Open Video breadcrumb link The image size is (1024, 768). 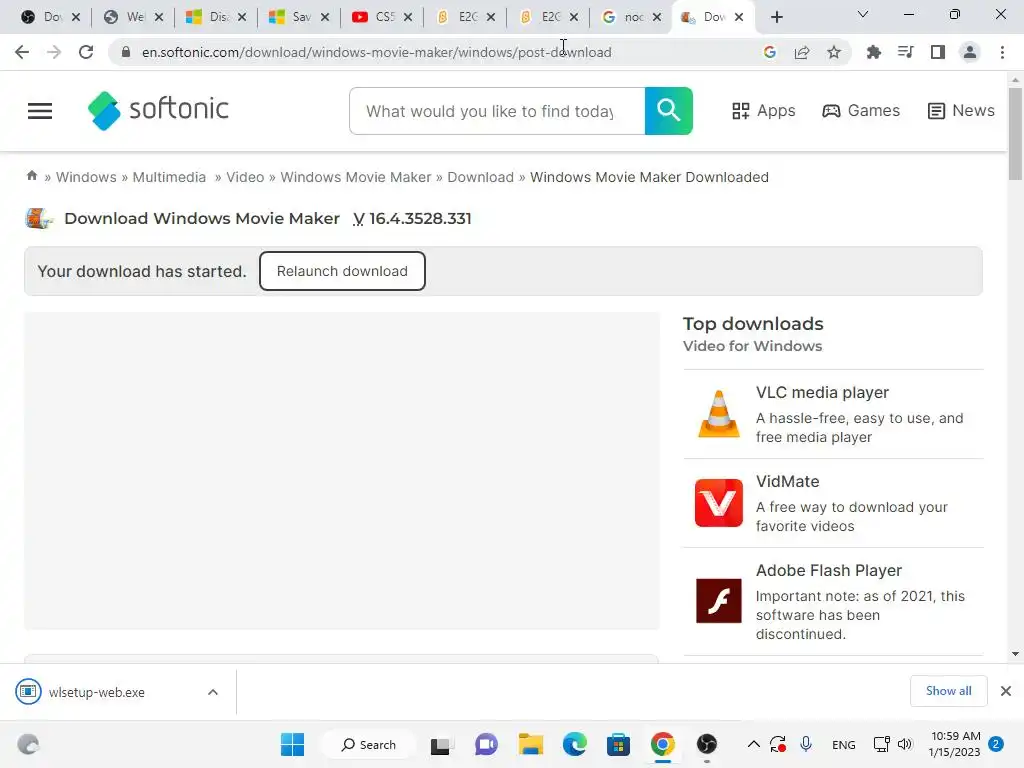coord(245,177)
